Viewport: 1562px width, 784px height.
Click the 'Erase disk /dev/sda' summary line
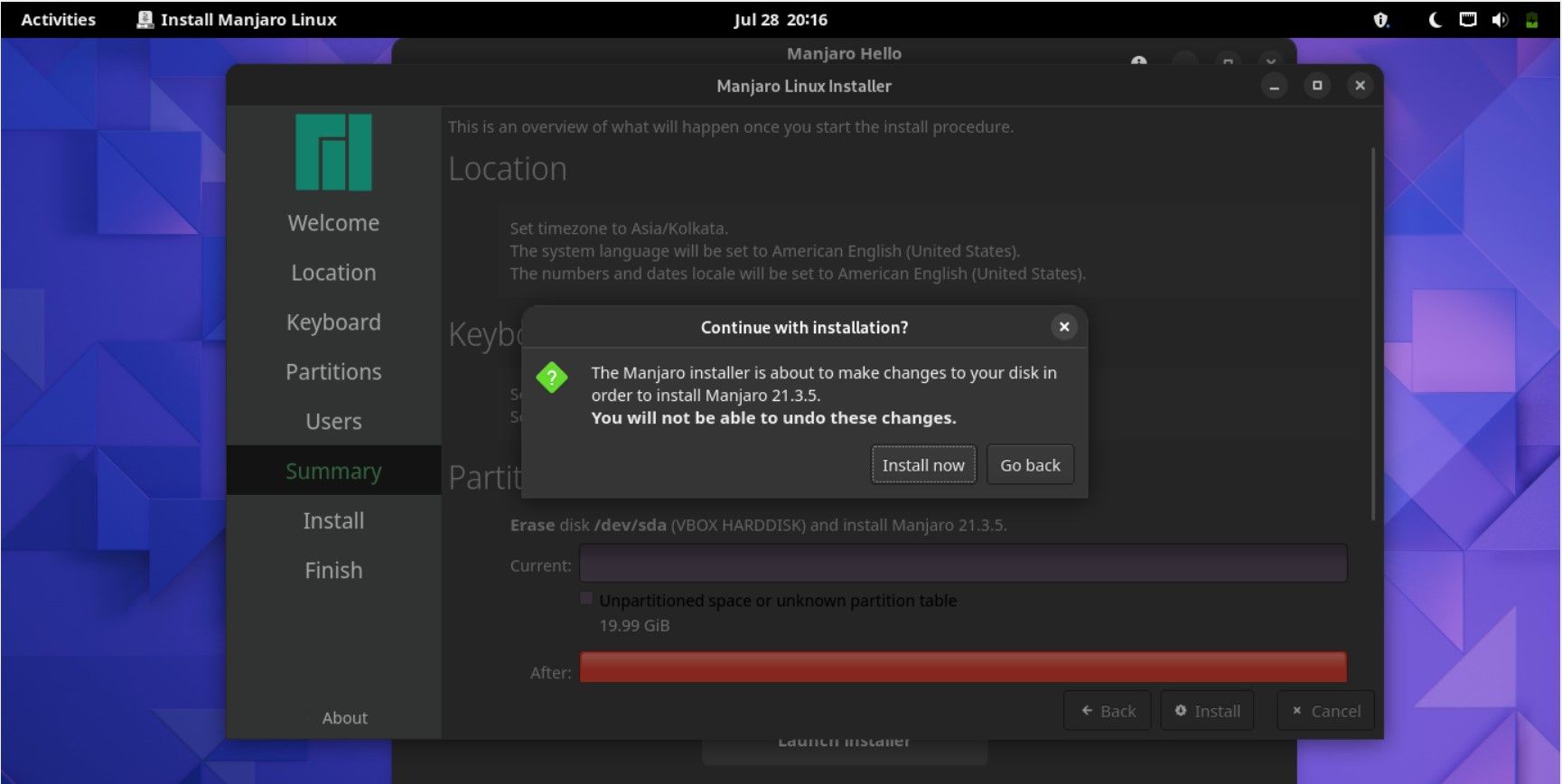coord(758,525)
